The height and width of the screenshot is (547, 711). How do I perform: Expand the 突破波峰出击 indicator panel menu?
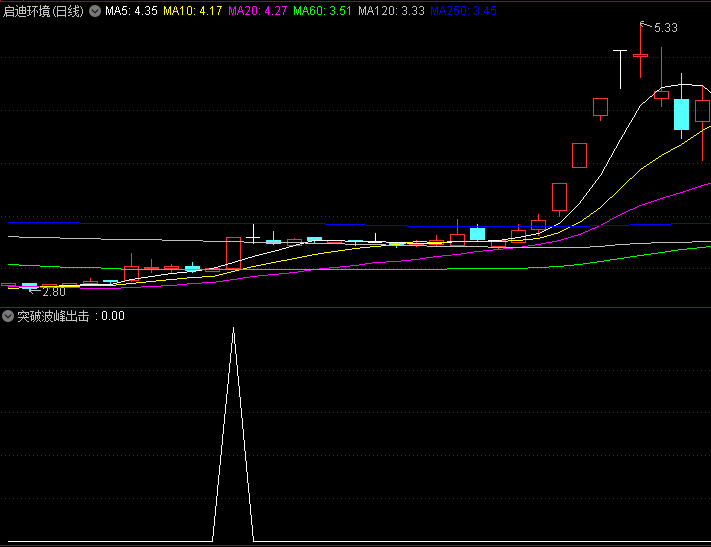(8, 316)
